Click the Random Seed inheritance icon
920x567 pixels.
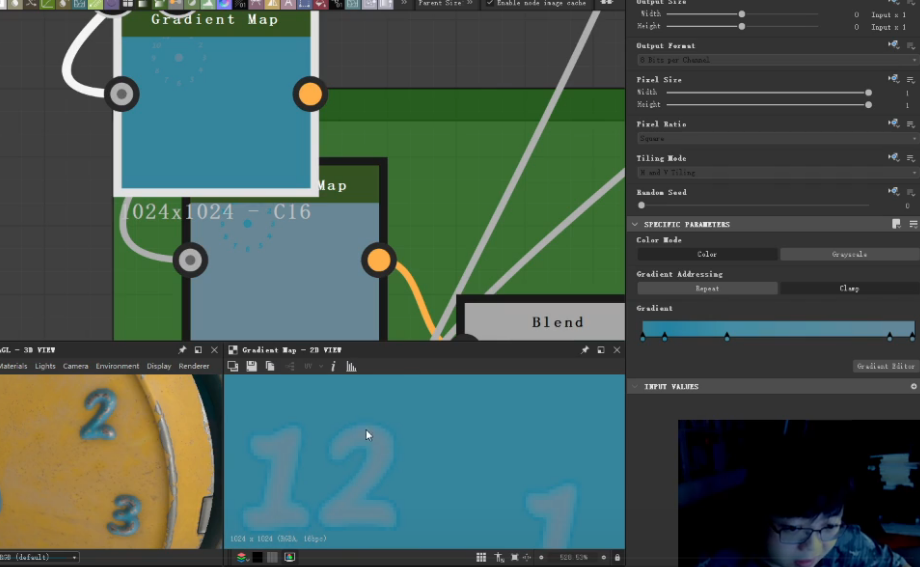[893, 191]
